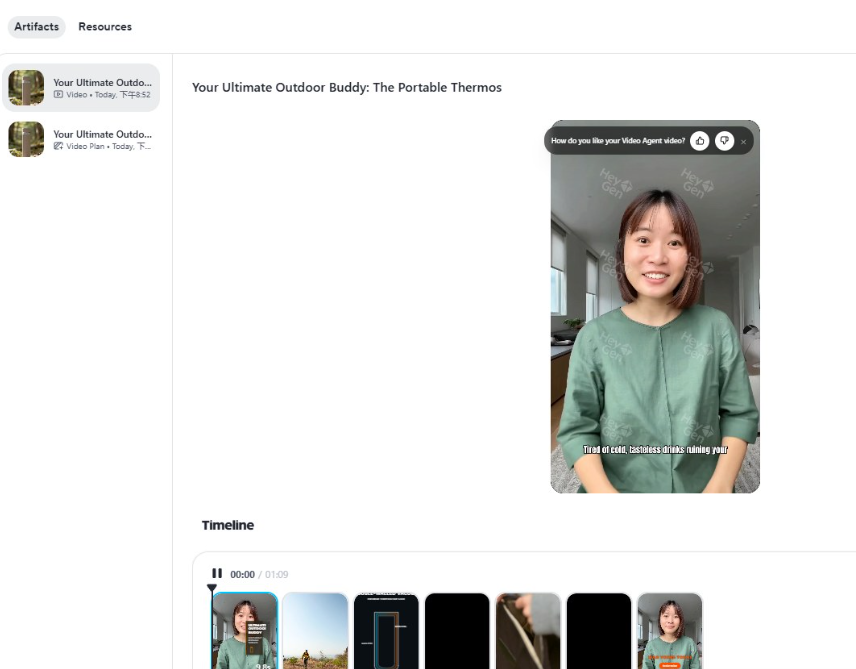Select the Video Plan artifact in sidebar
The height and width of the screenshot is (669, 856).
tap(81, 139)
